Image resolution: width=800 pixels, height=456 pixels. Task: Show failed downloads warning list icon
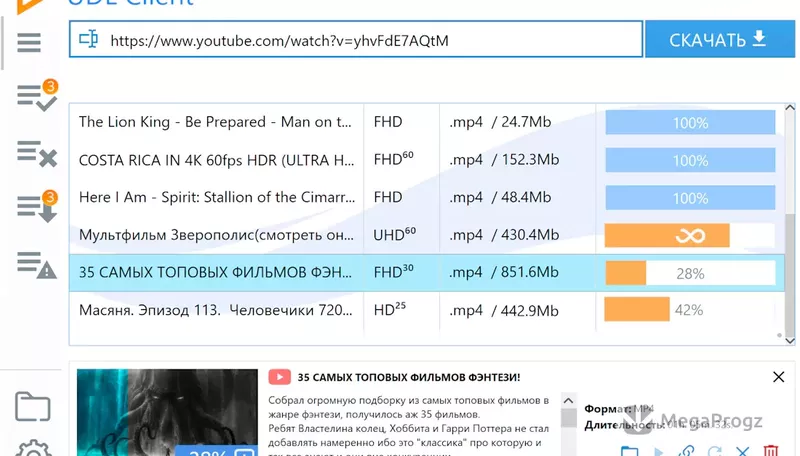37,265
